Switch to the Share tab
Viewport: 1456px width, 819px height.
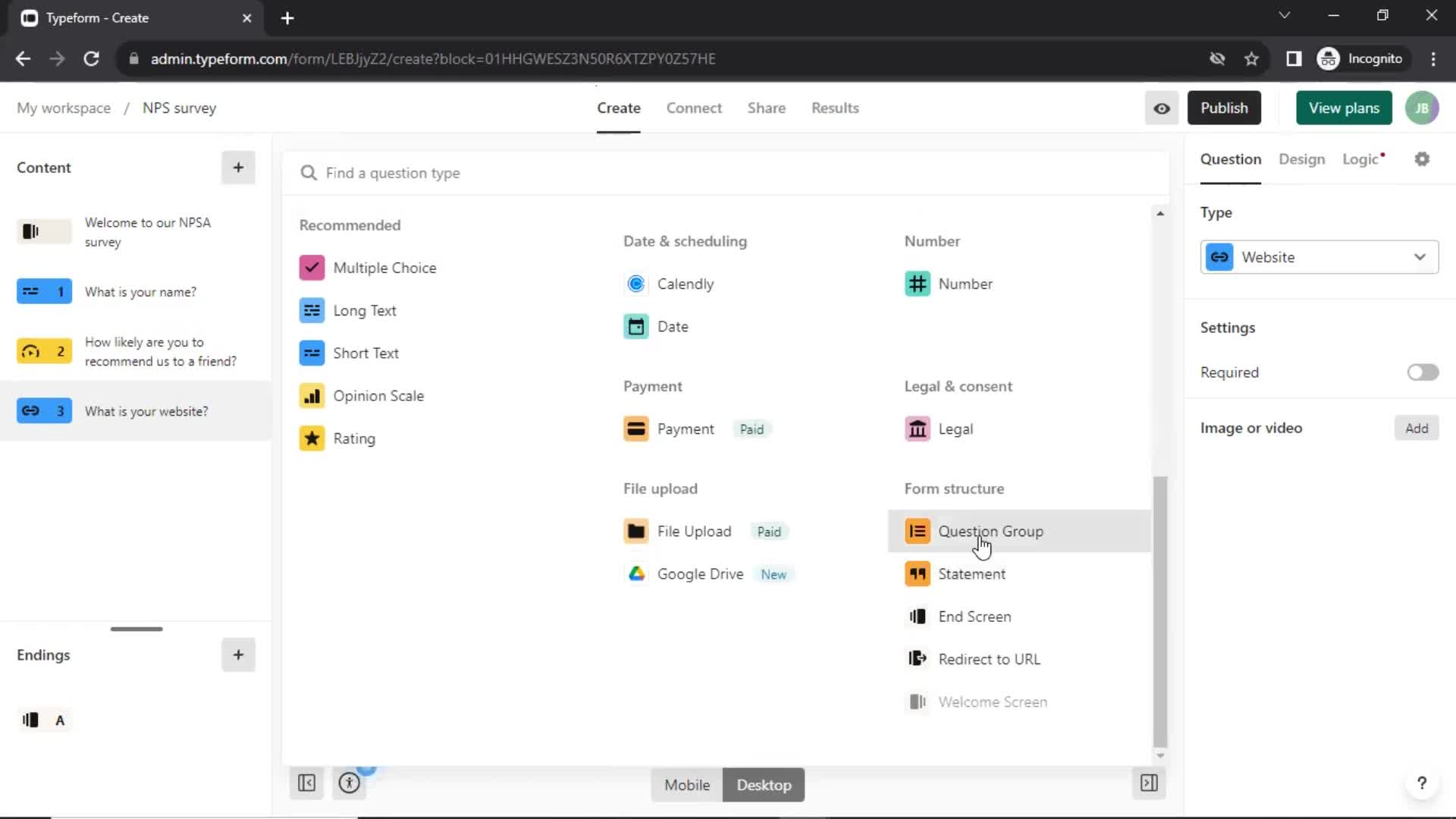click(x=766, y=108)
